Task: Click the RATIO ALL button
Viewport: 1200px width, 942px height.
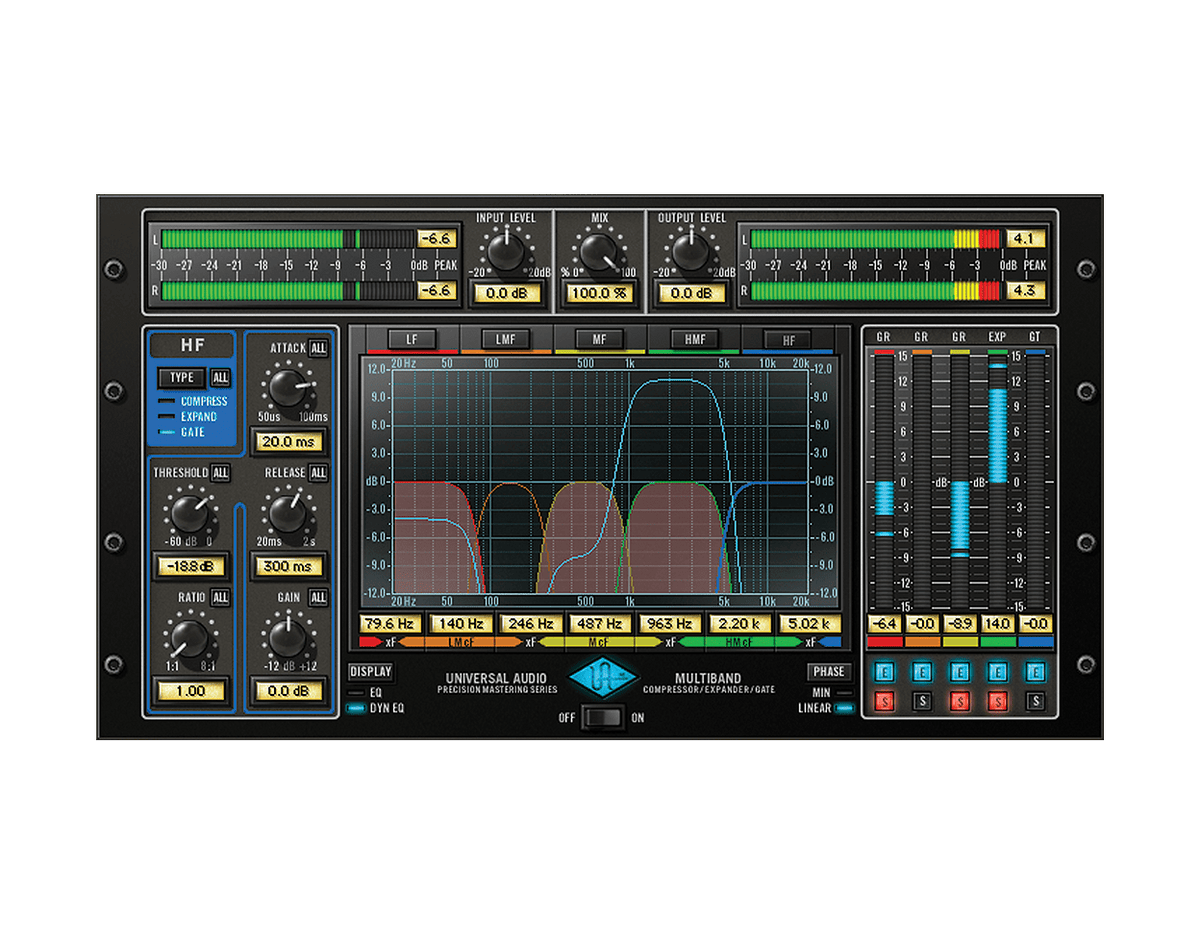Action: coord(219,597)
